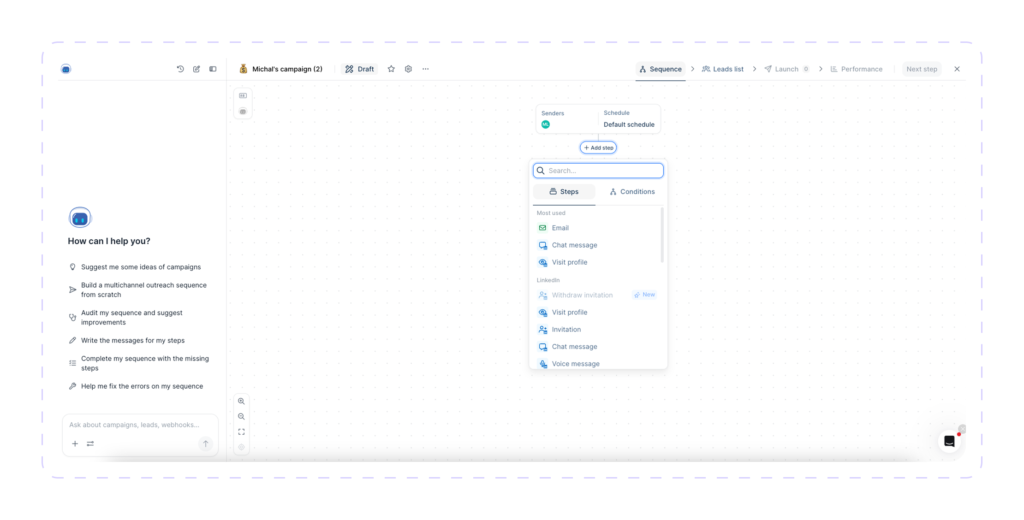Click the Add step button
This screenshot has height=520, width=1024.
click(x=598, y=148)
